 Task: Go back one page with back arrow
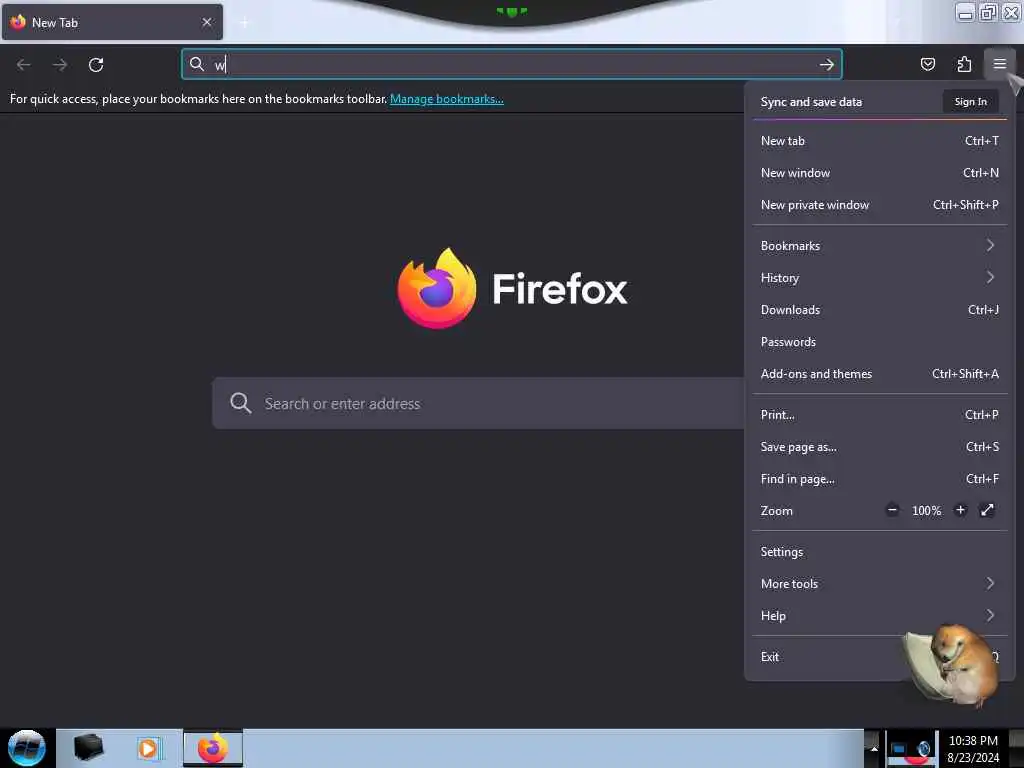pyautogui.click(x=24, y=65)
